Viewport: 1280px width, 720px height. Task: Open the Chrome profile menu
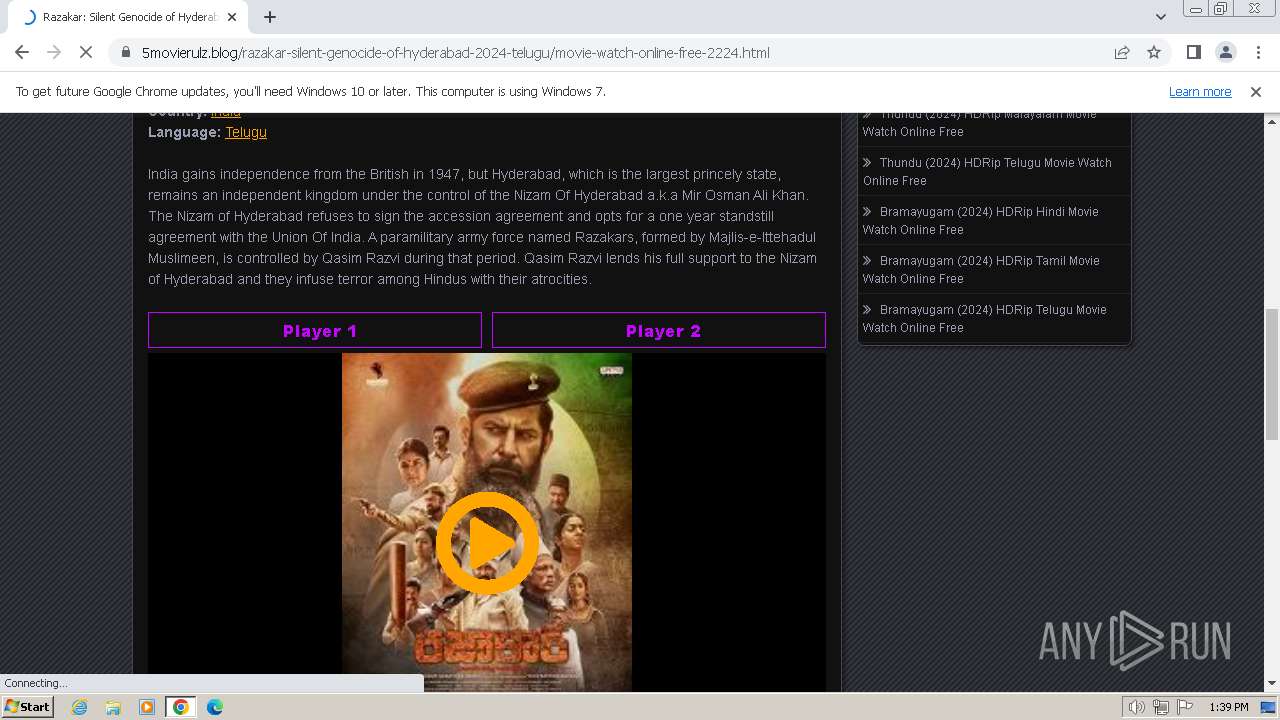(x=1225, y=52)
